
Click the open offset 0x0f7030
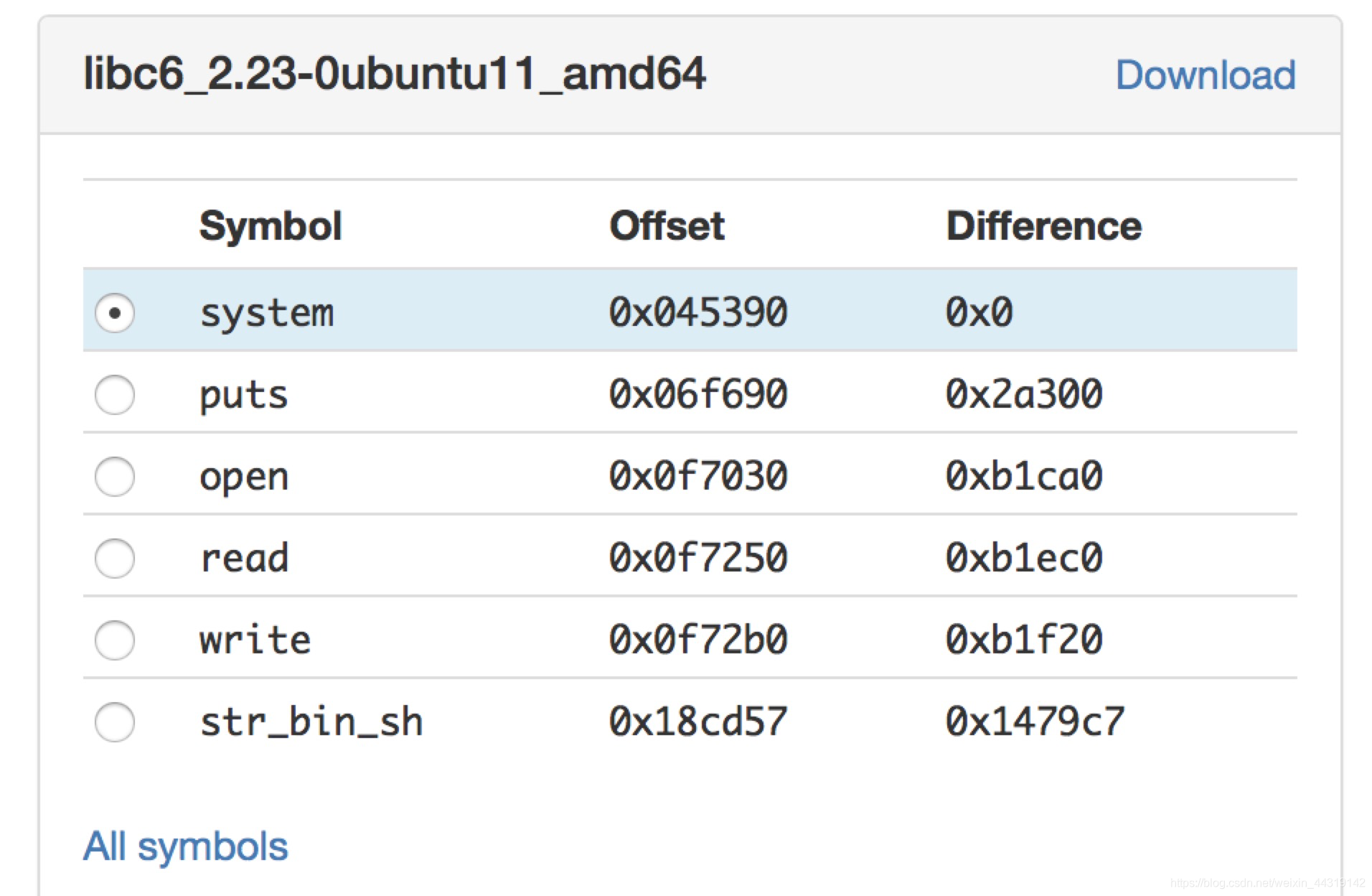pyautogui.click(x=698, y=476)
